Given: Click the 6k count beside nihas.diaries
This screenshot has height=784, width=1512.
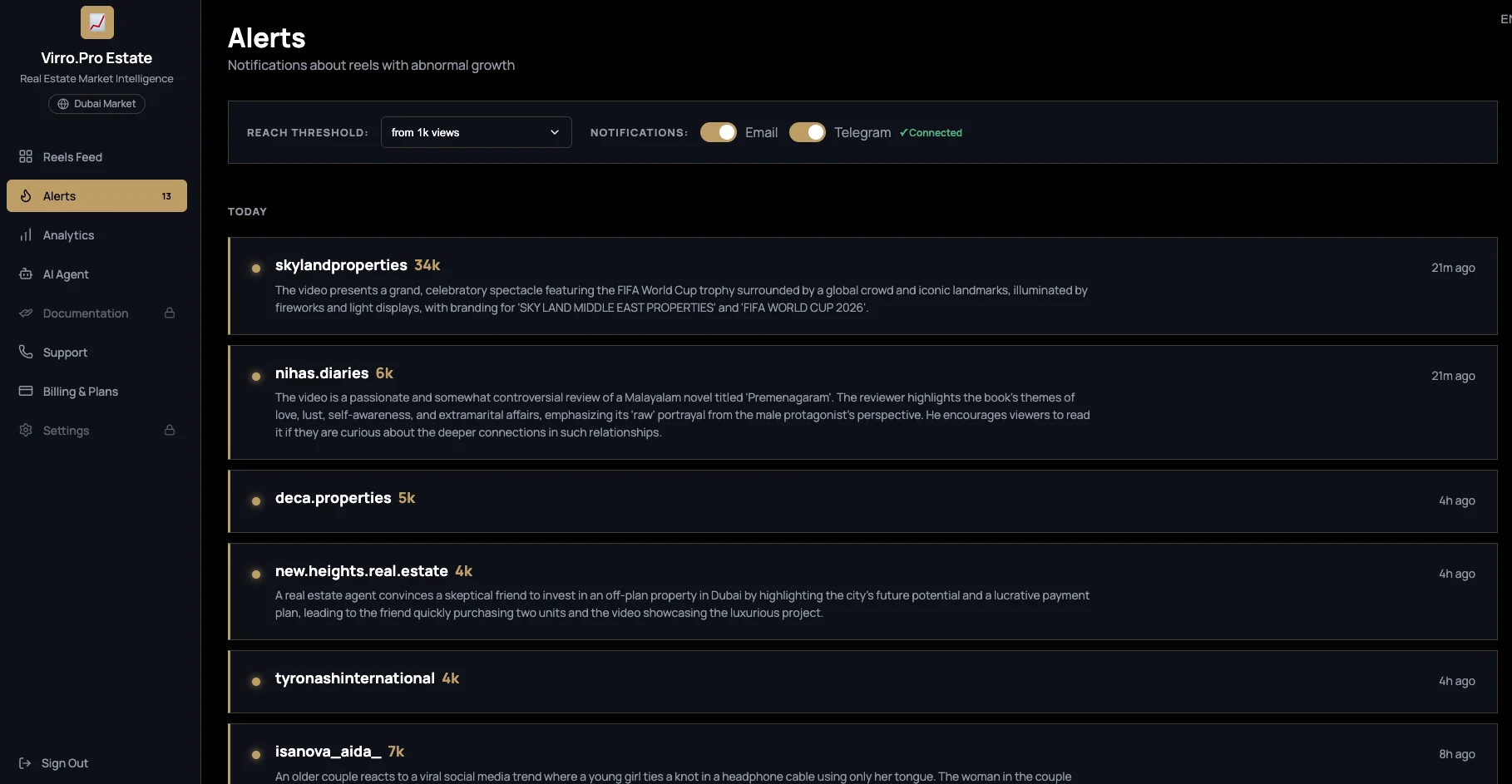Looking at the screenshot, I should pyautogui.click(x=384, y=372).
